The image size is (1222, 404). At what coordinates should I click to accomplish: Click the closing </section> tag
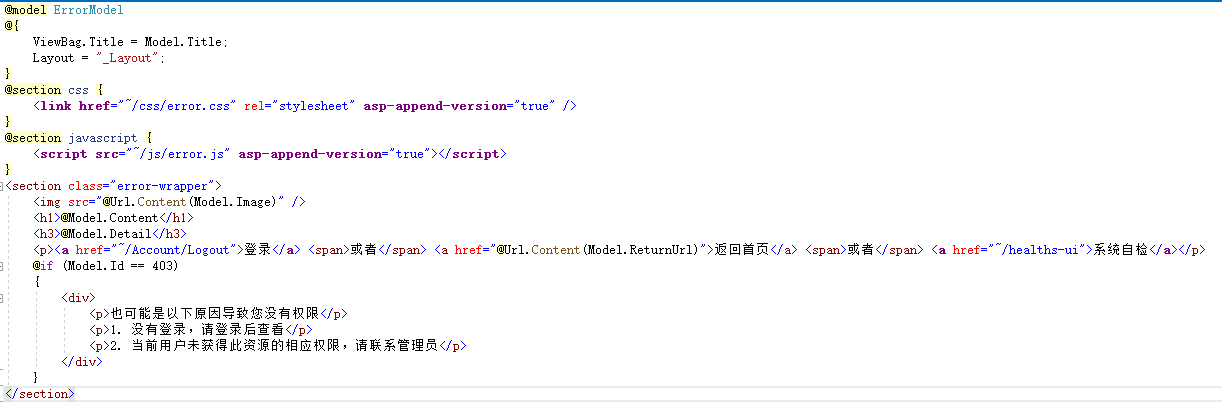pos(39,394)
